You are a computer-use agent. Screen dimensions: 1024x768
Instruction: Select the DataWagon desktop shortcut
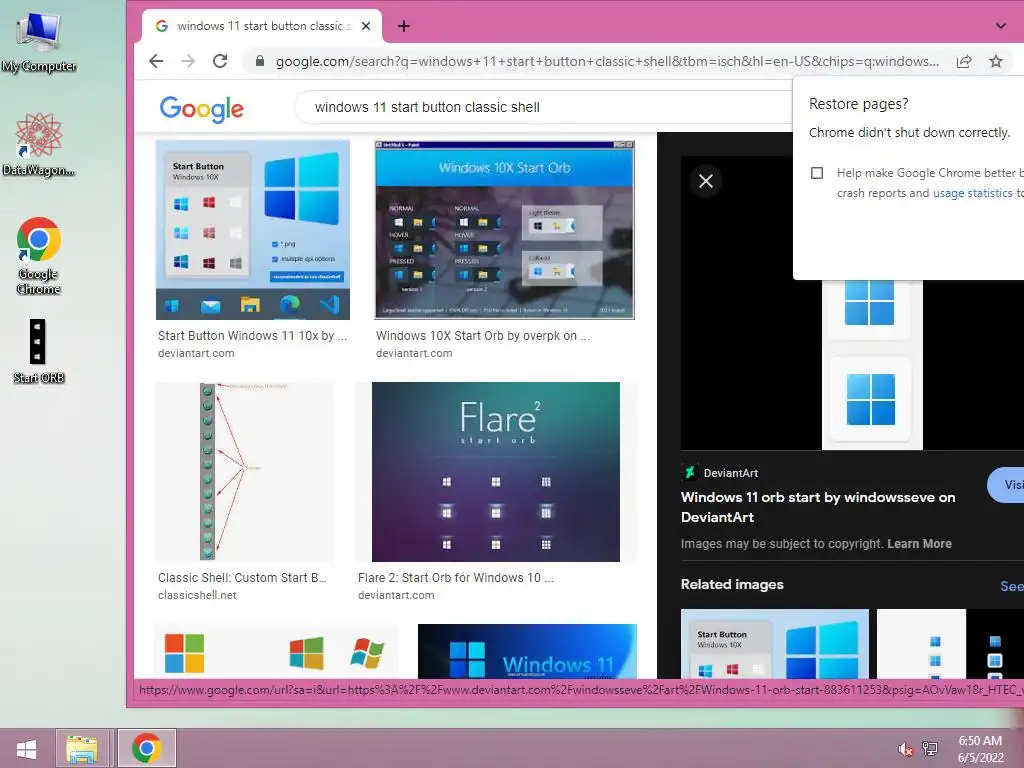[39, 144]
